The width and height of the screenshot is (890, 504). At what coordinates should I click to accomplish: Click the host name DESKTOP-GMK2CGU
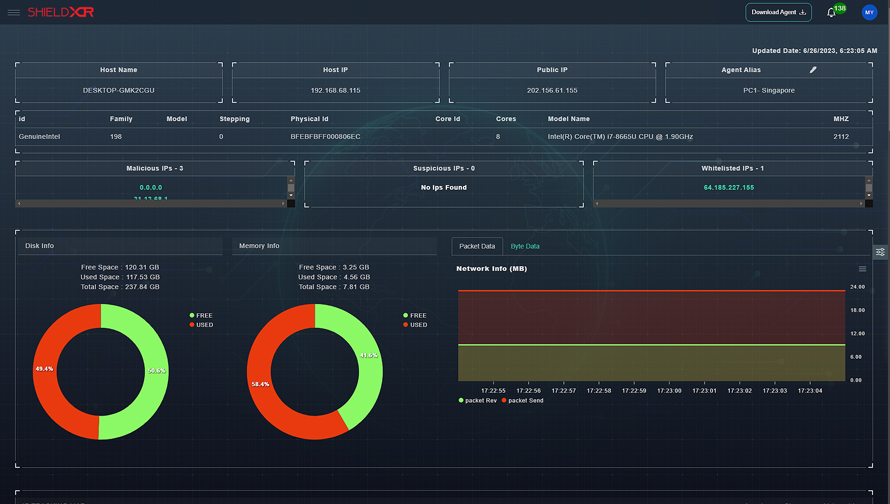[x=119, y=91]
